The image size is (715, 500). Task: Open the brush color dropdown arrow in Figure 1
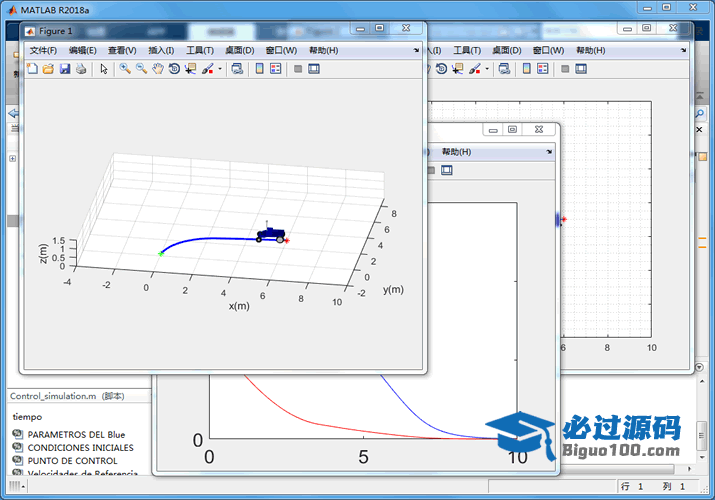[220, 69]
